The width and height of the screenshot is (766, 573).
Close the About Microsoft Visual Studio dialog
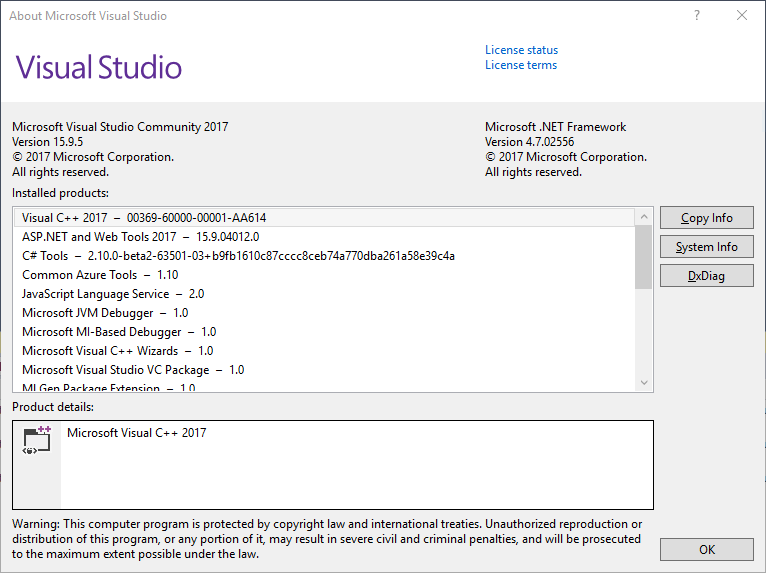[742, 16]
